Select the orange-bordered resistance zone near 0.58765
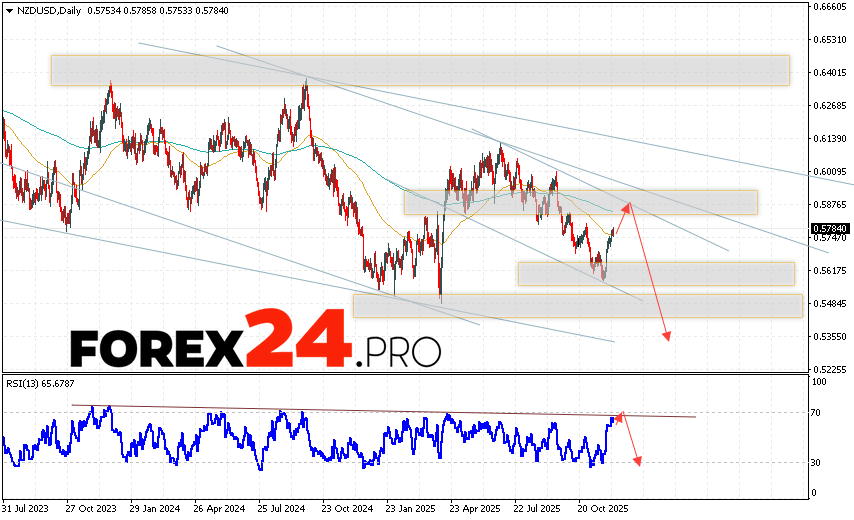 point(580,202)
